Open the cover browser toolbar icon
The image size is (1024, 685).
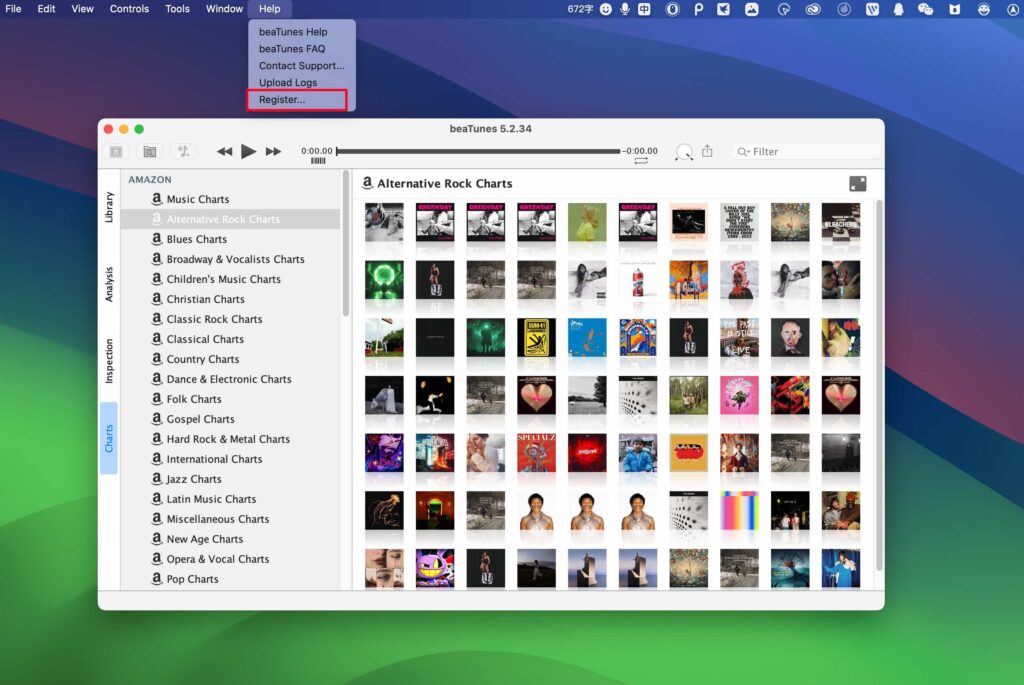148,151
